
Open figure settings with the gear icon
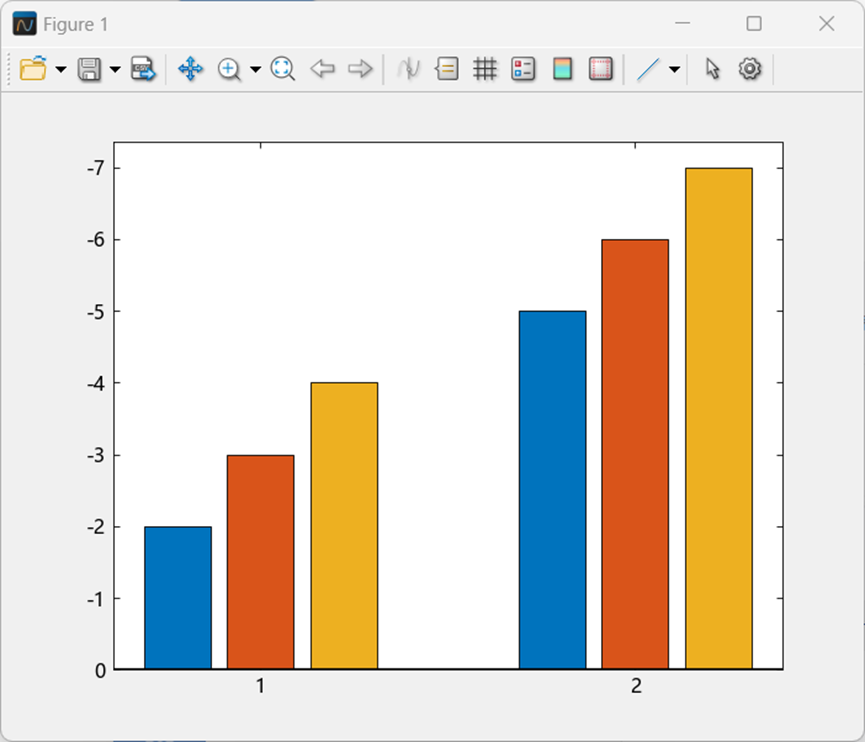[750, 69]
